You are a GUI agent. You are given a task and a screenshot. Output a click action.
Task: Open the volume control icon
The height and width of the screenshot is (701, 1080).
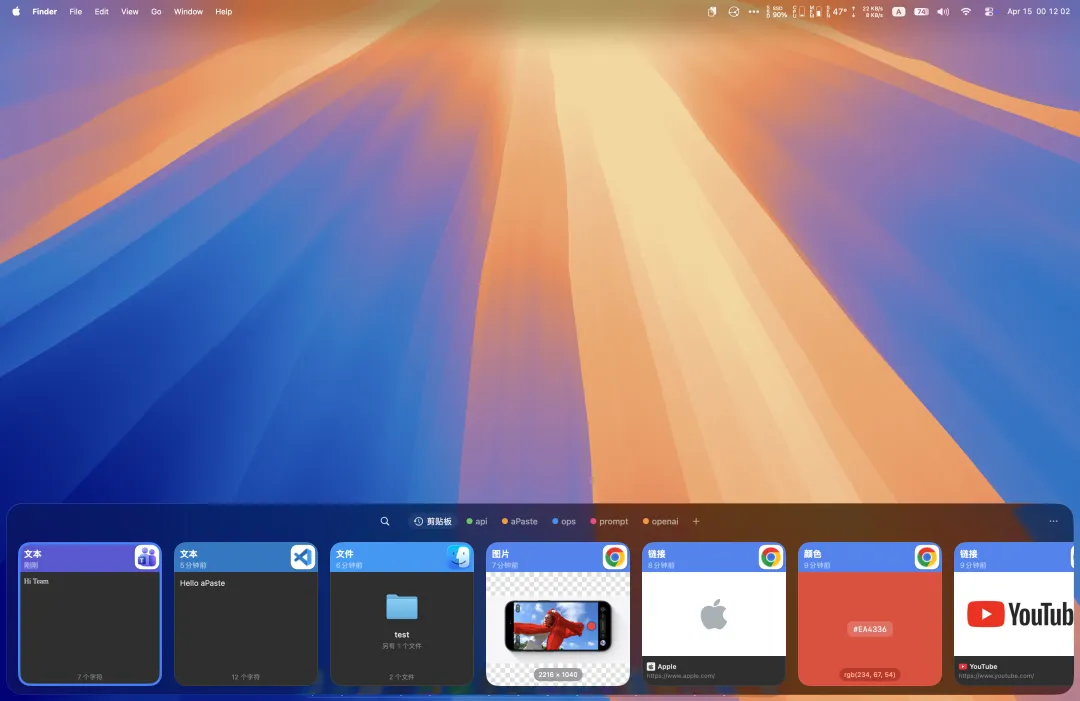943,12
